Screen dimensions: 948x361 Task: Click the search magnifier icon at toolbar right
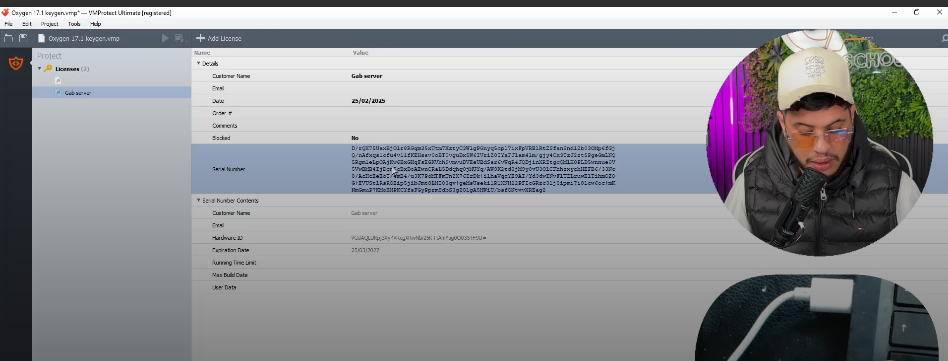click(944, 38)
